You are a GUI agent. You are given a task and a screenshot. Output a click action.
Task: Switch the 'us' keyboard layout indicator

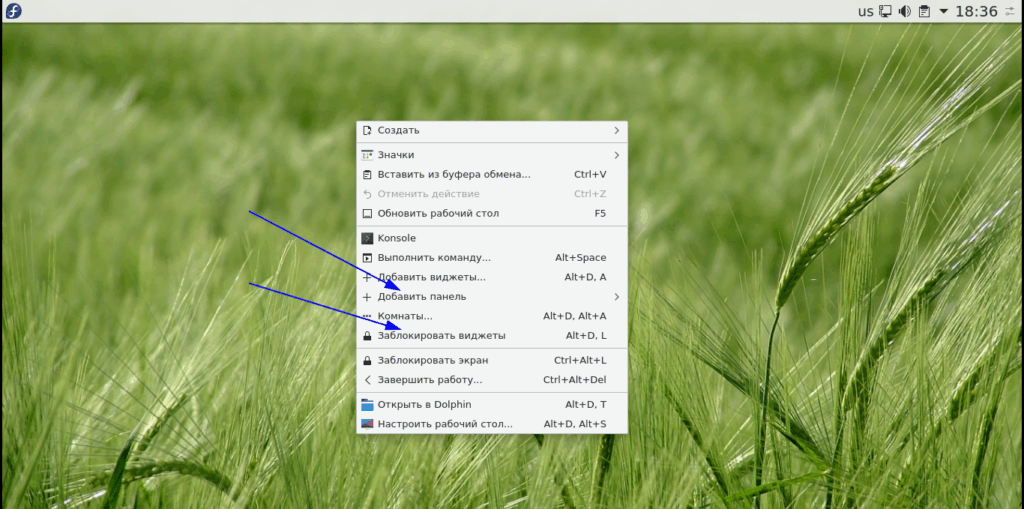click(865, 12)
